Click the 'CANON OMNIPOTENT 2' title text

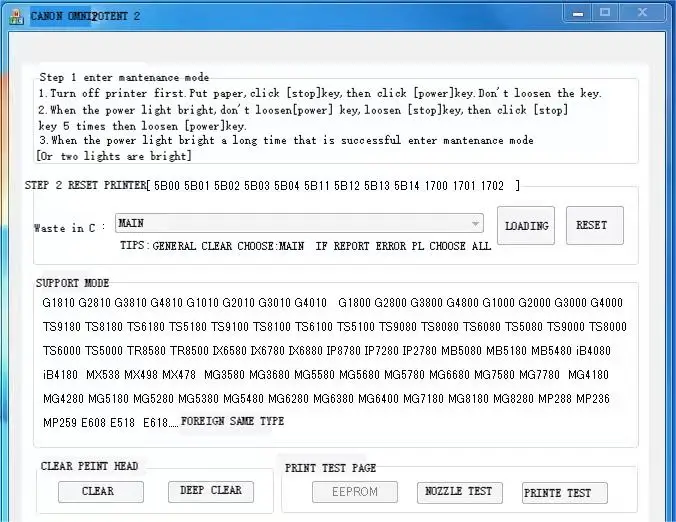[85, 16]
